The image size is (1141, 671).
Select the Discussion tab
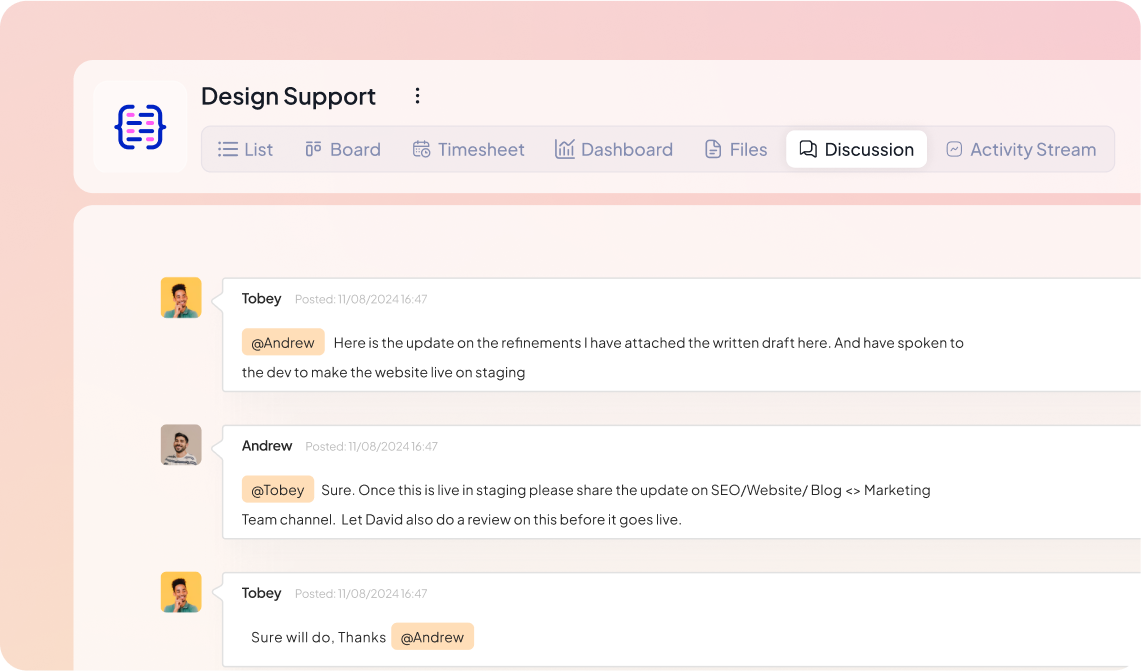(x=856, y=149)
